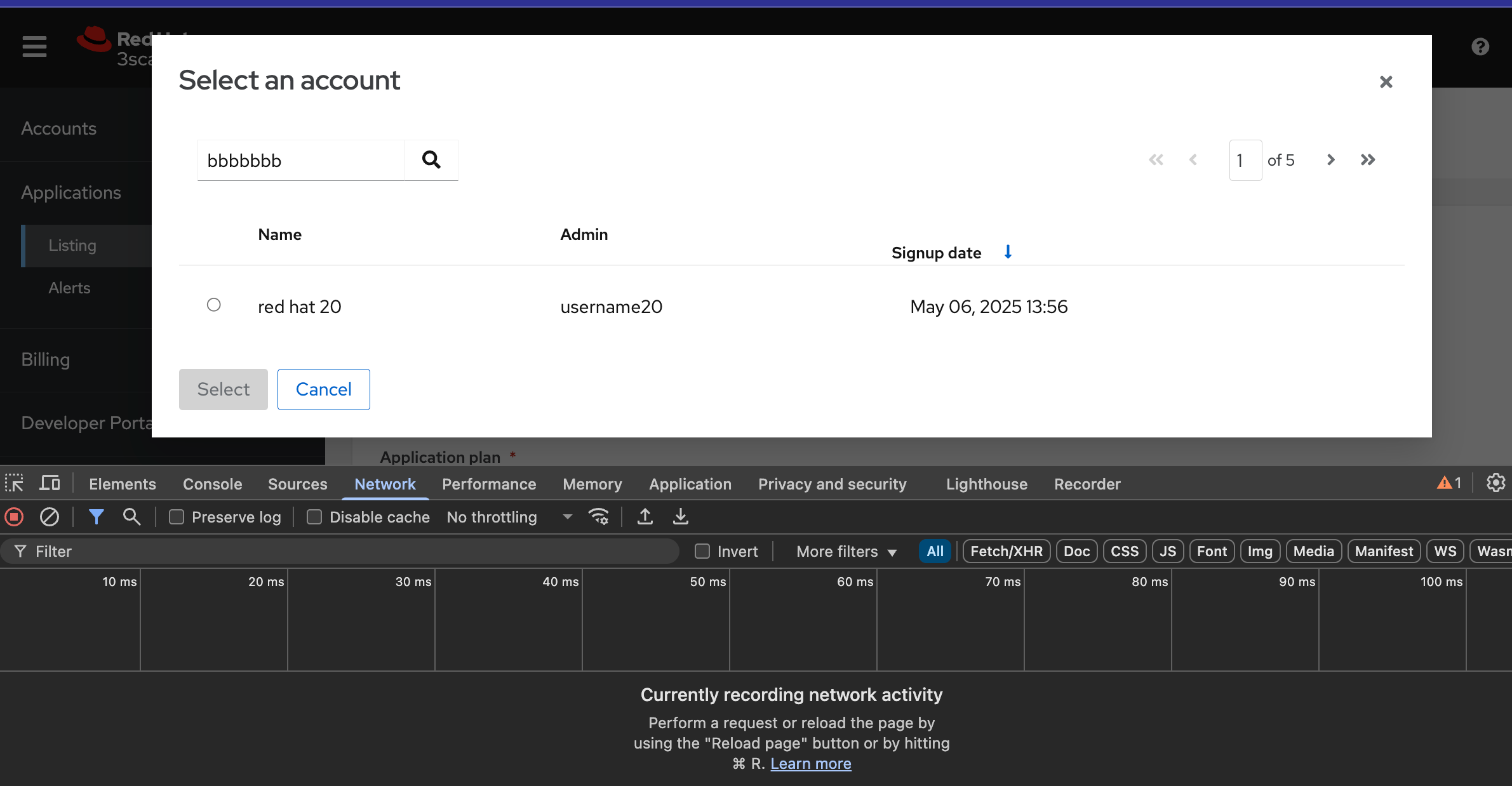This screenshot has height=786, width=1512.
Task: Select the red hat 20 radio button
Action: (x=214, y=305)
